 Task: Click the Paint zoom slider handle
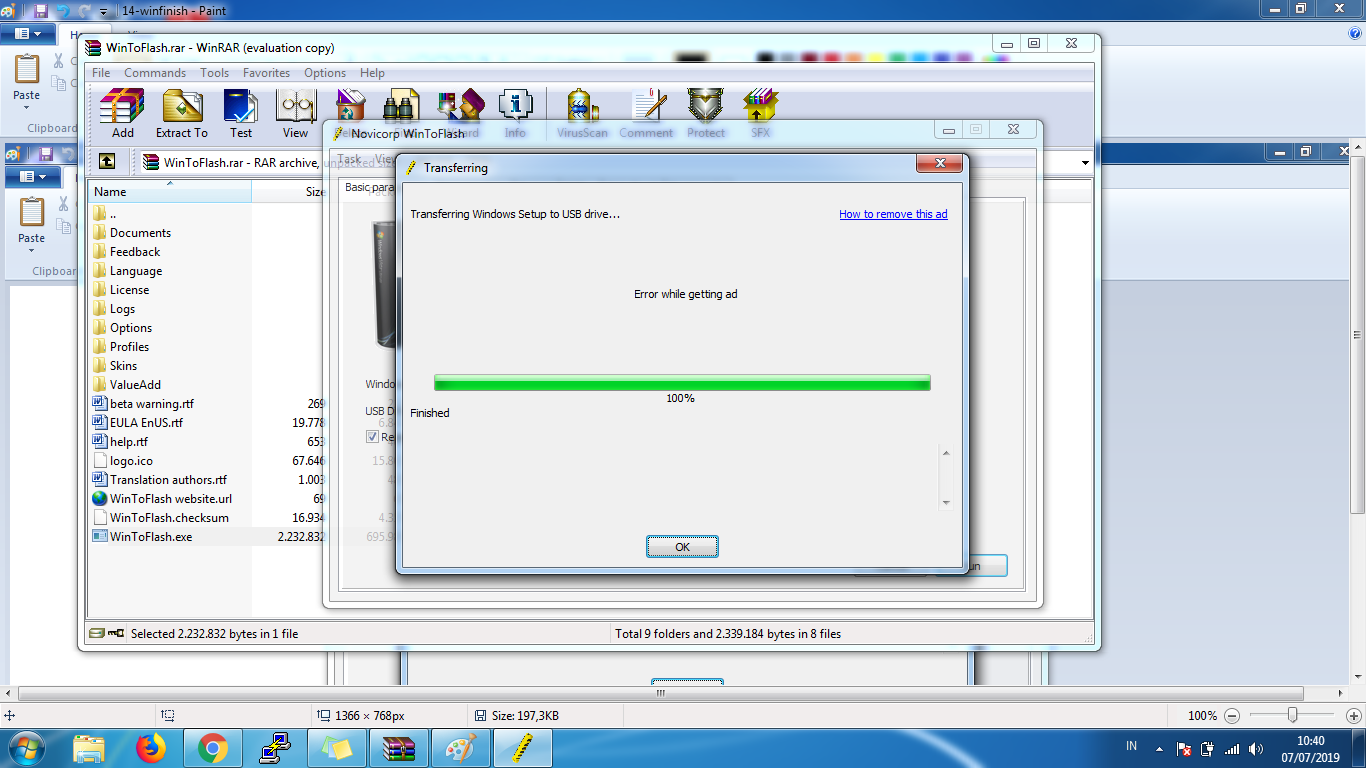point(1293,715)
